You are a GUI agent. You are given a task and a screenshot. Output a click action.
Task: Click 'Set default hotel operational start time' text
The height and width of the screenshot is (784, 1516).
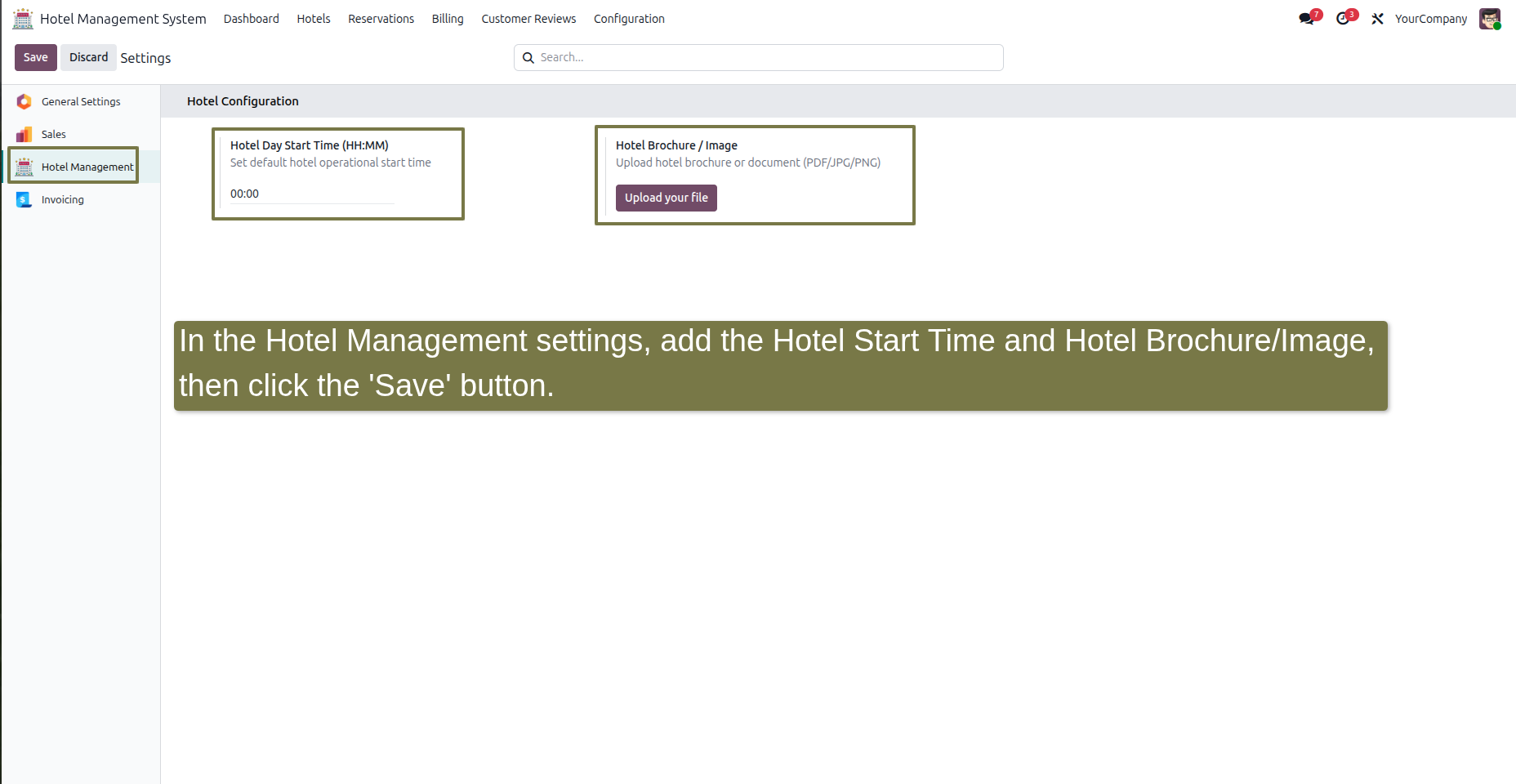(331, 163)
